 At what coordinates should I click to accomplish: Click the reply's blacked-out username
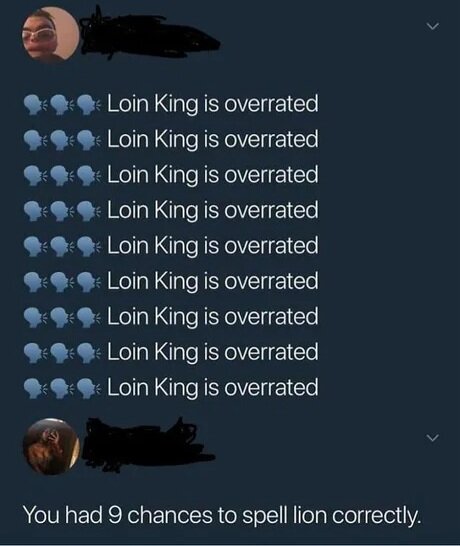point(148,446)
